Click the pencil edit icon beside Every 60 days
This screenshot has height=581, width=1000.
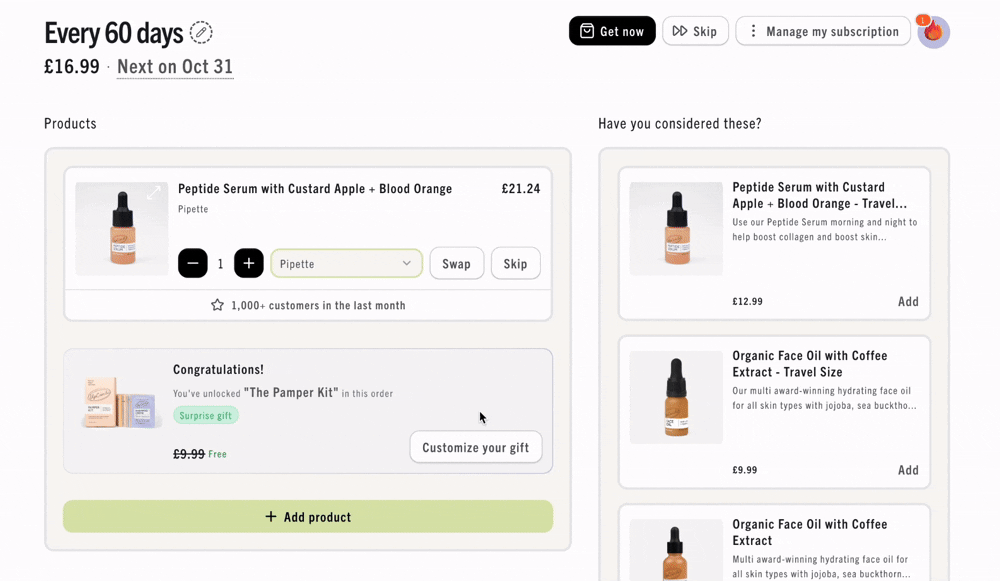(x=201, y=33)
